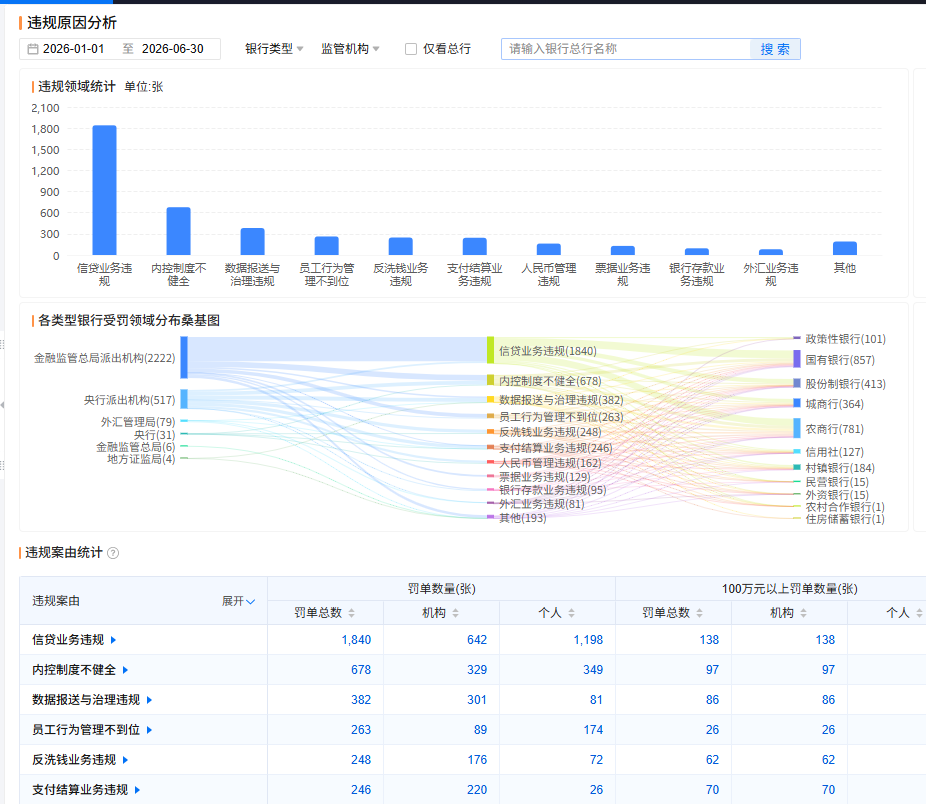Open the 银行类型 dropdown
The width and height of the screenshot is (926, 804).
pyautogui.click(x=274, y=49)
